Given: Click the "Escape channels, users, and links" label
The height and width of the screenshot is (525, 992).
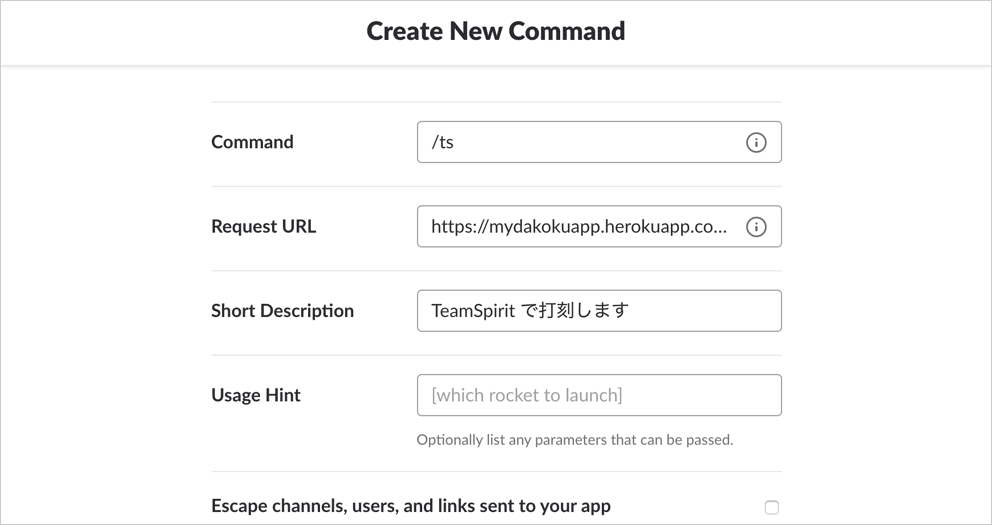Looking at the screenshot, I should coord(410,506).
